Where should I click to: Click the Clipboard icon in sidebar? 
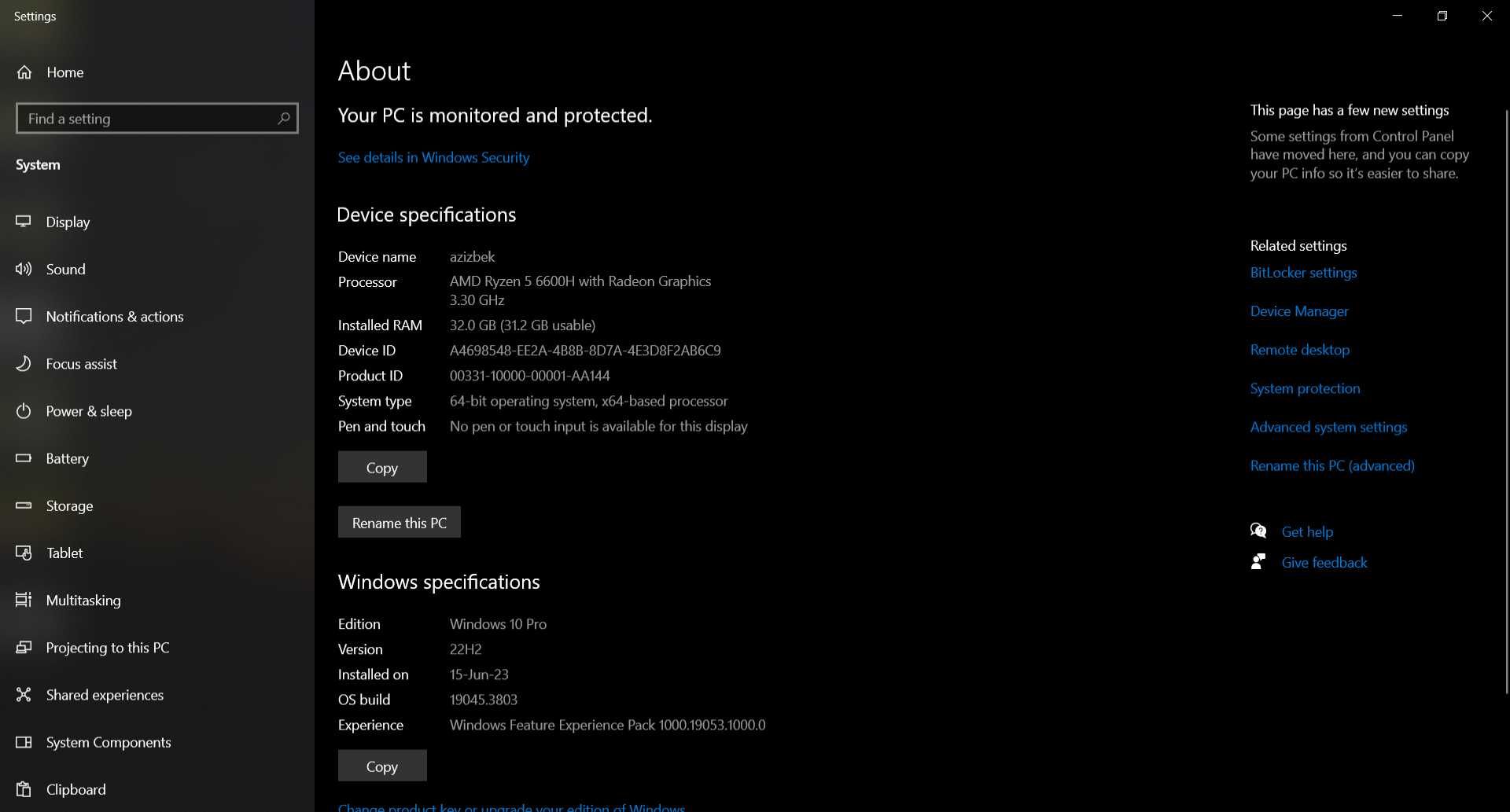click(24, 789)
